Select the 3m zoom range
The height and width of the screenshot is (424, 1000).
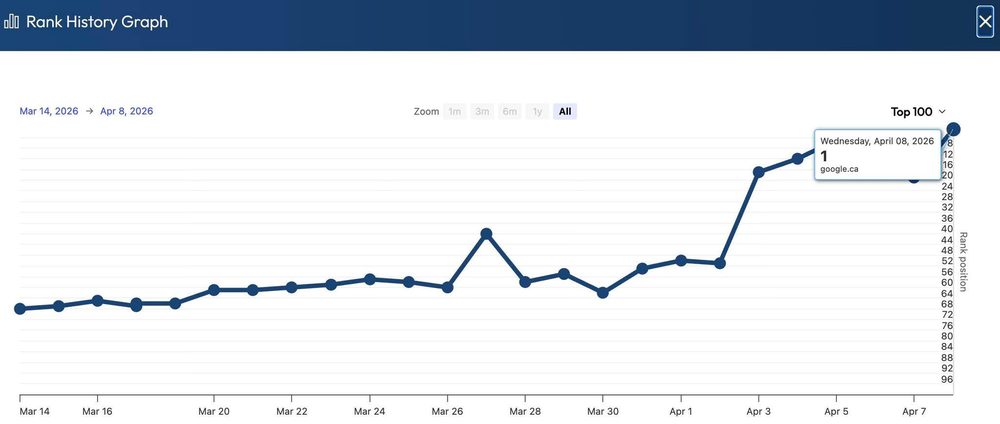click(482, 112)
